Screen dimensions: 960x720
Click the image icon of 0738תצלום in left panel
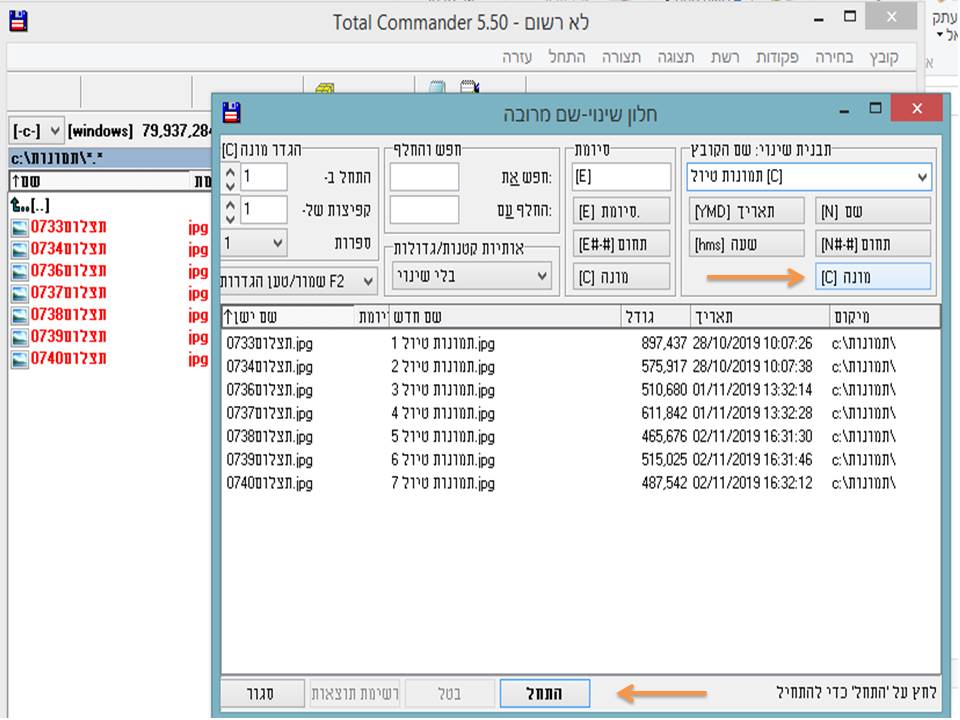click(x=20, y=315)
